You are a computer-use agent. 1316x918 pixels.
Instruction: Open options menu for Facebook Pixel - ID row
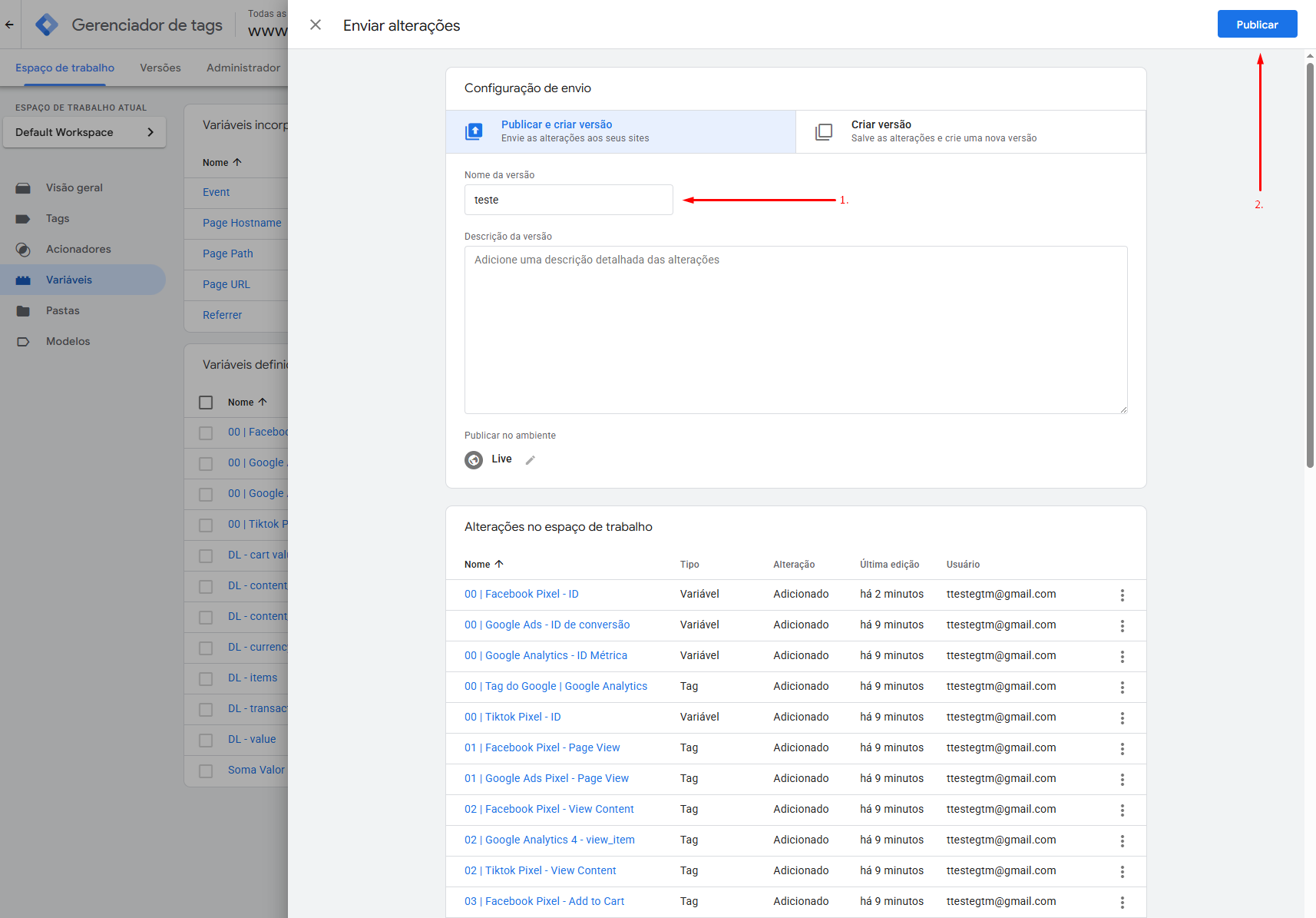coord(1122,595)
